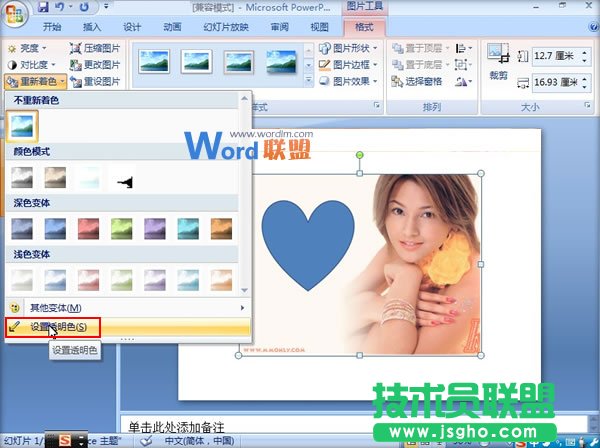Click the width field showing 16.93 厘米

pyautogui.click(x=556, y=82)
